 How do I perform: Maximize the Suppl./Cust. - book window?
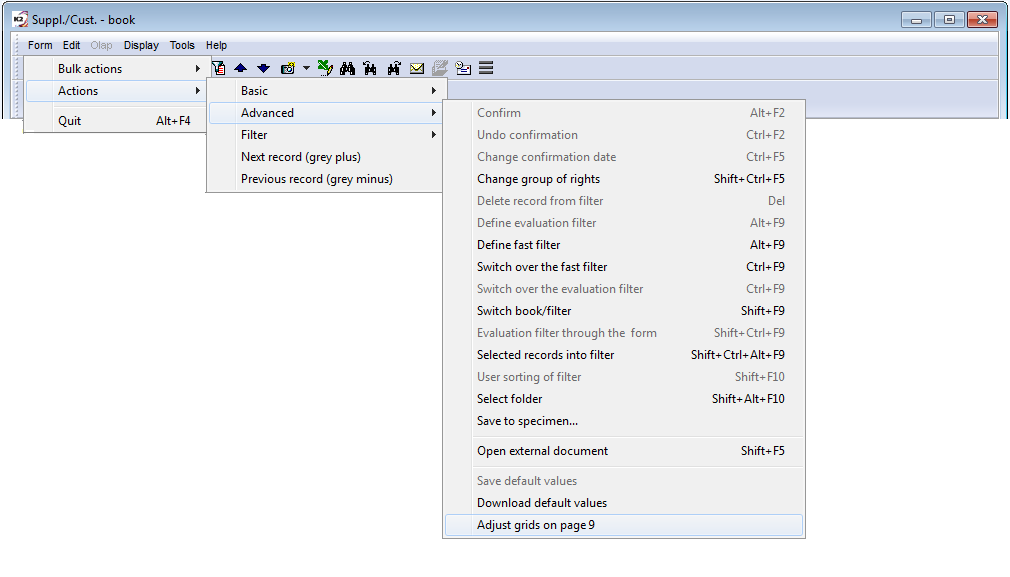point(949,19)
